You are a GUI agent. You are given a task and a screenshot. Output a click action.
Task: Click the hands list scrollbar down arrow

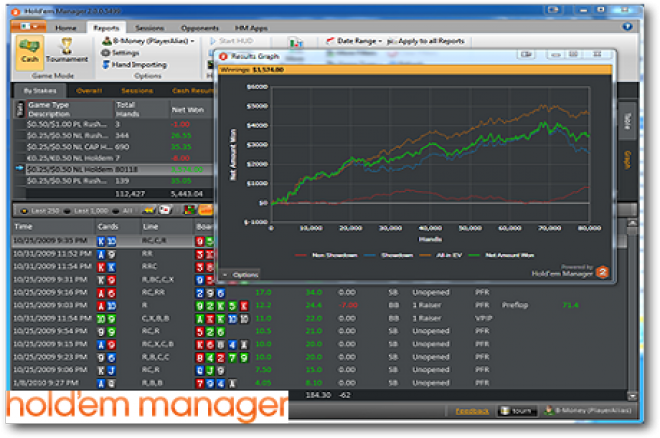point(632,396)
